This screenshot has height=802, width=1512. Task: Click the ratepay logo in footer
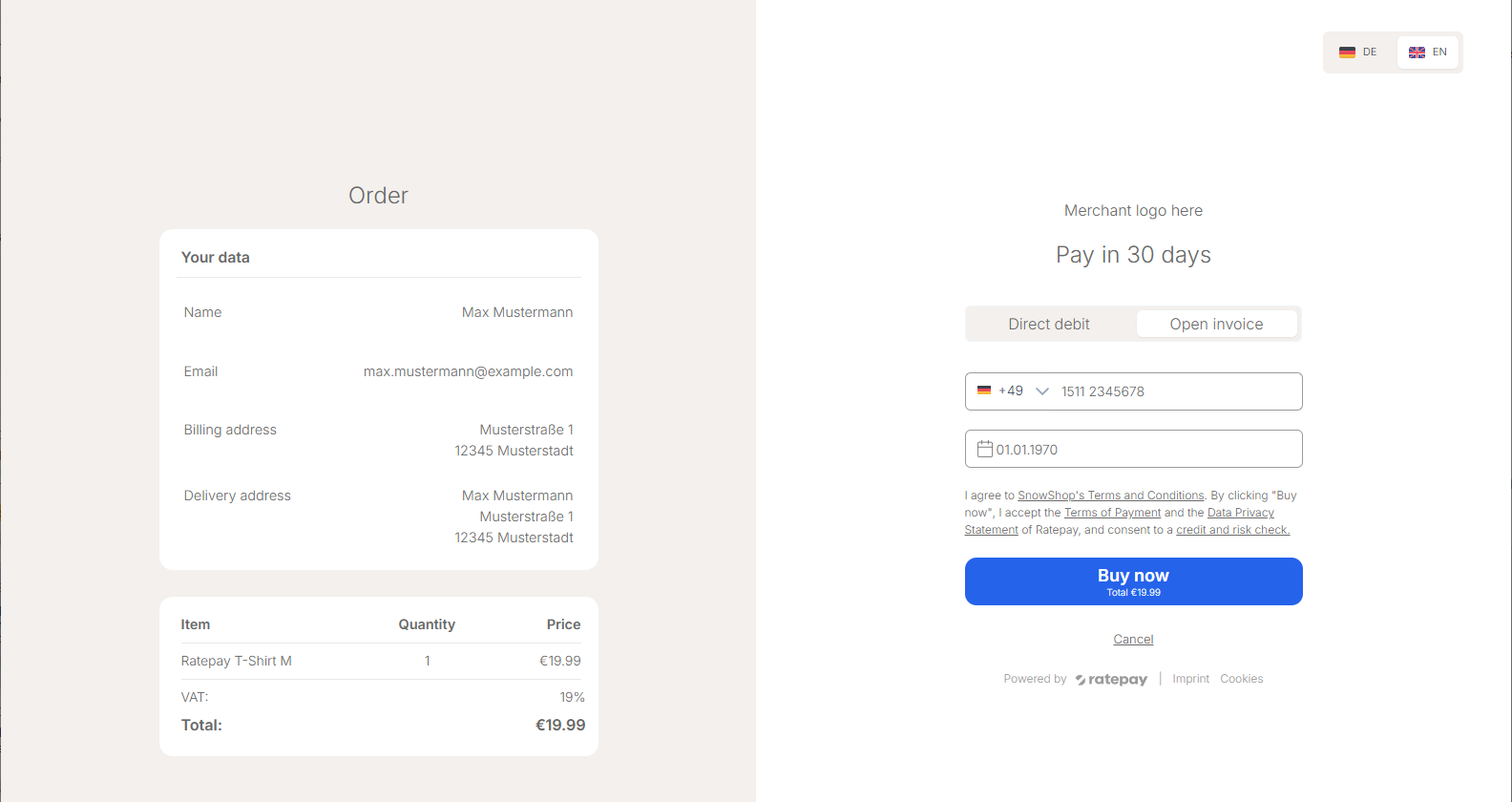pyautogui.click(x=1111, y=680)
